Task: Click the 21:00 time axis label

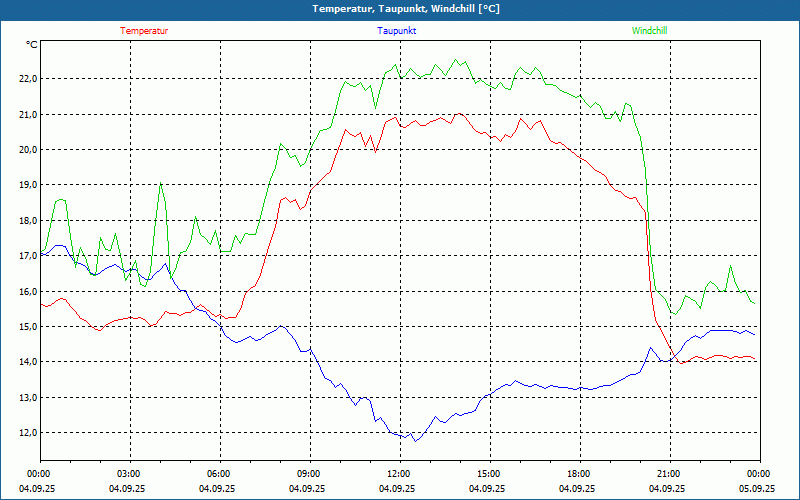Action: (668, 474)
